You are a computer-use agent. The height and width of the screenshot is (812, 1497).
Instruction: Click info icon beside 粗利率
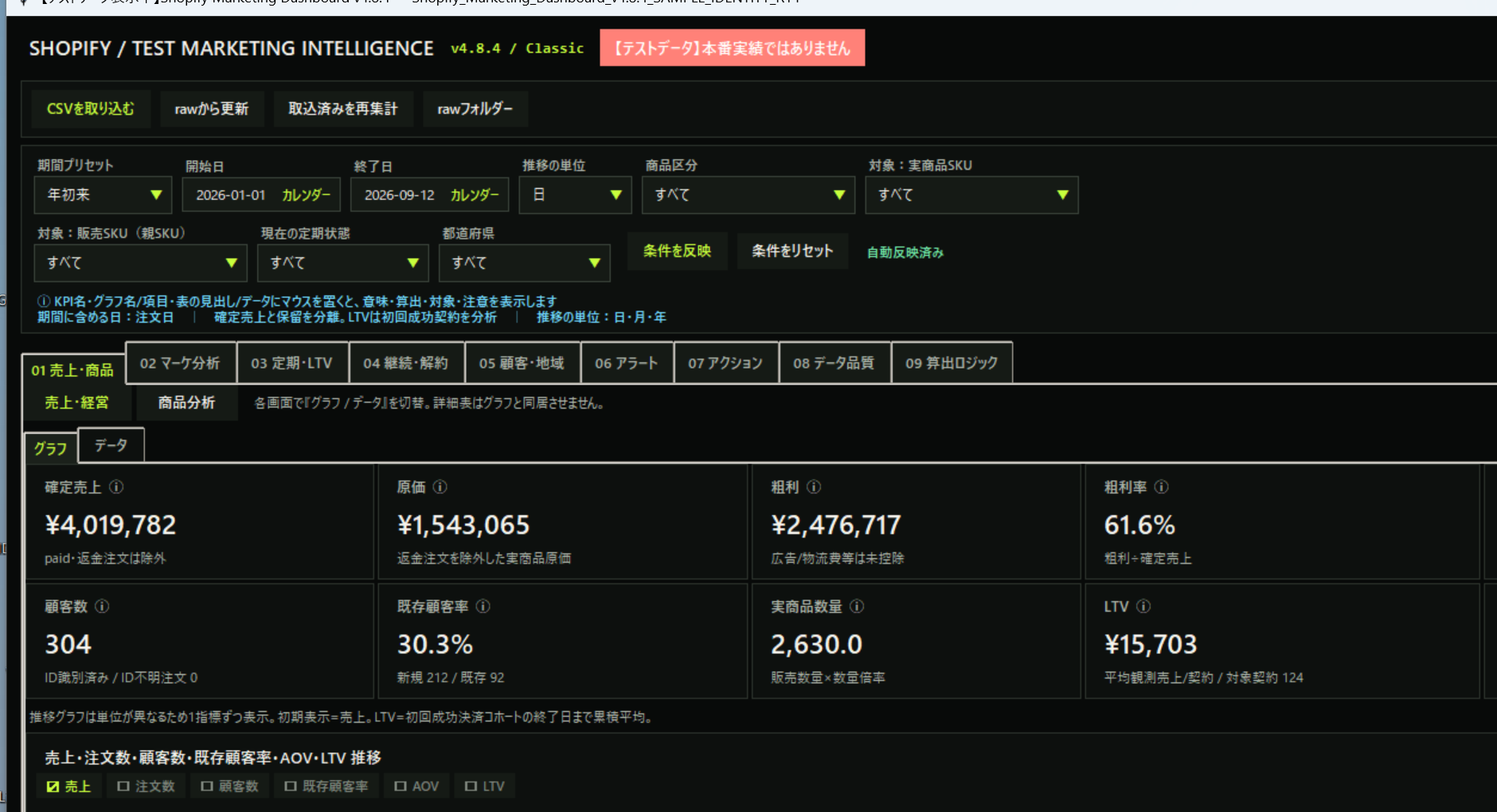(1162, 486)
